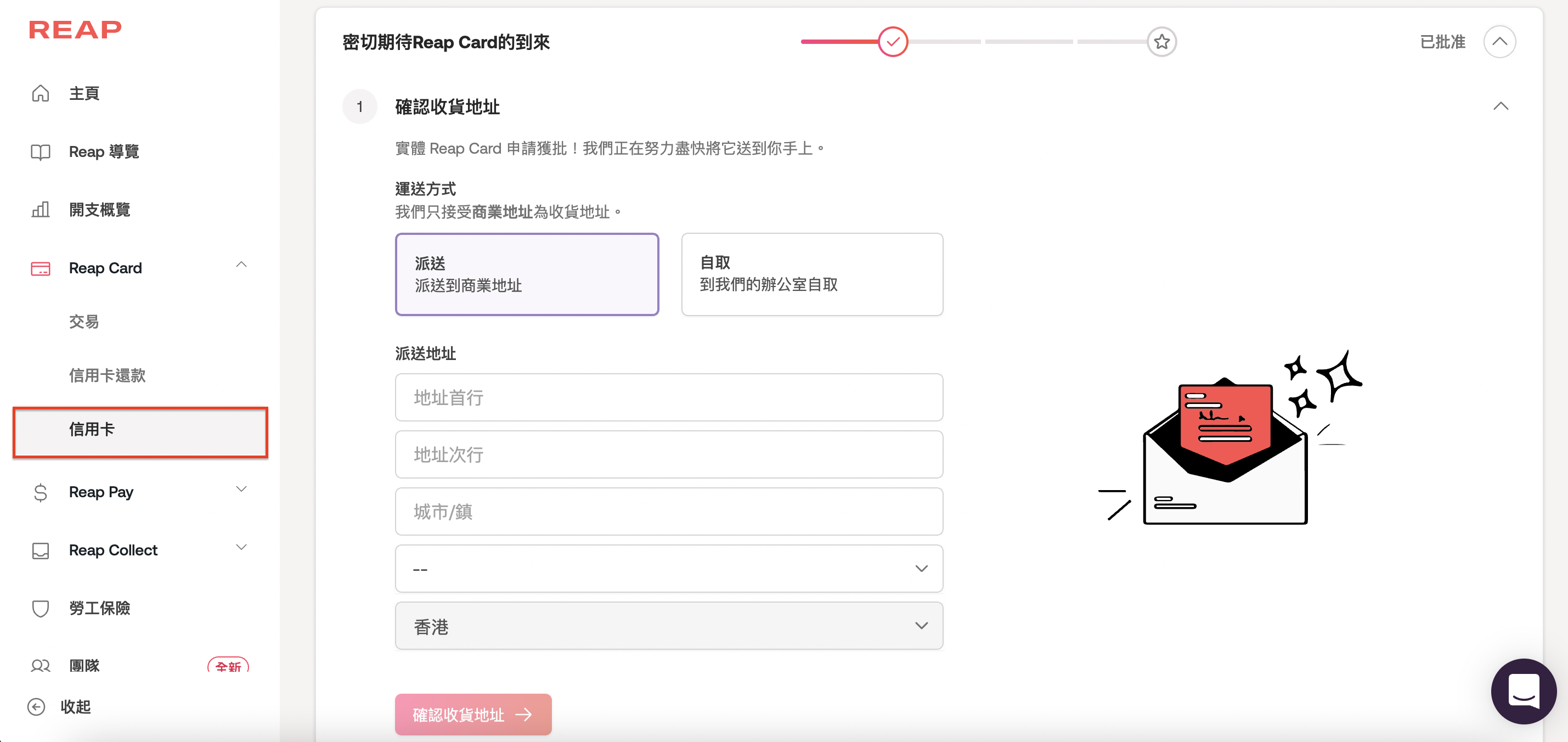Click 確認收貨地址 submit button
This screenshot has height=742, width=1568.
click(472, 714)
